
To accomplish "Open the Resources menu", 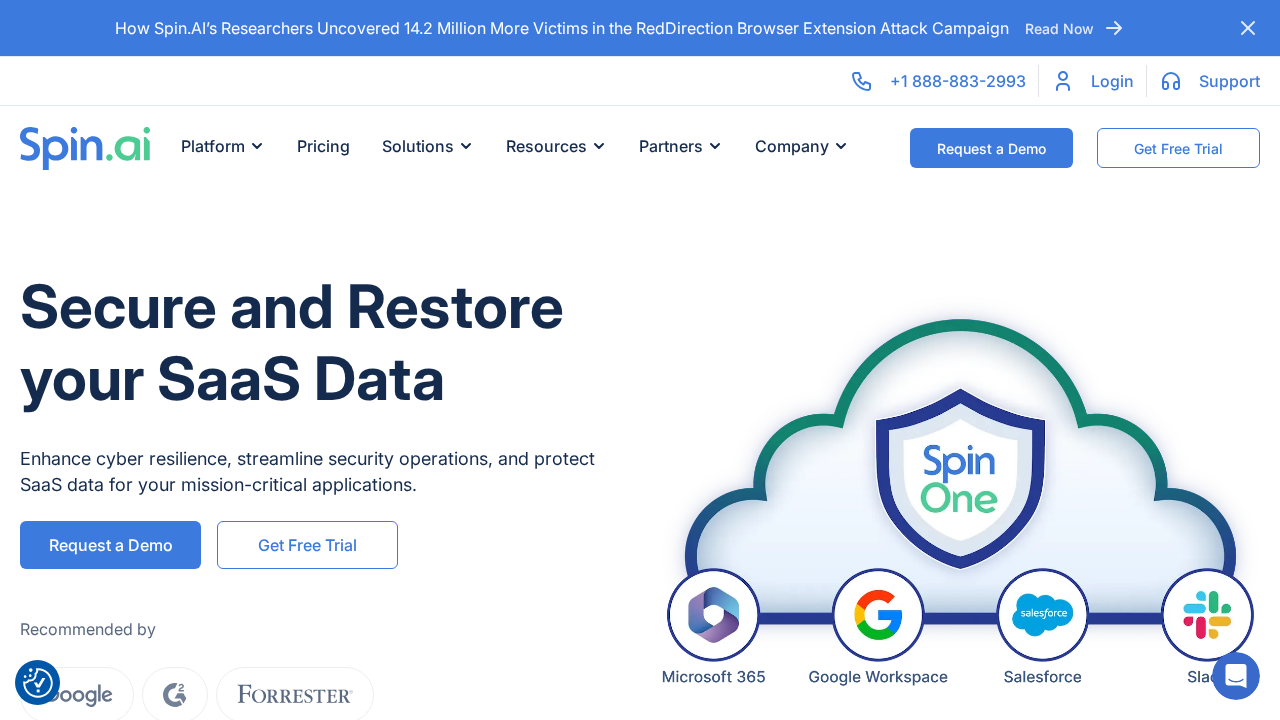I will pos(555,146).
